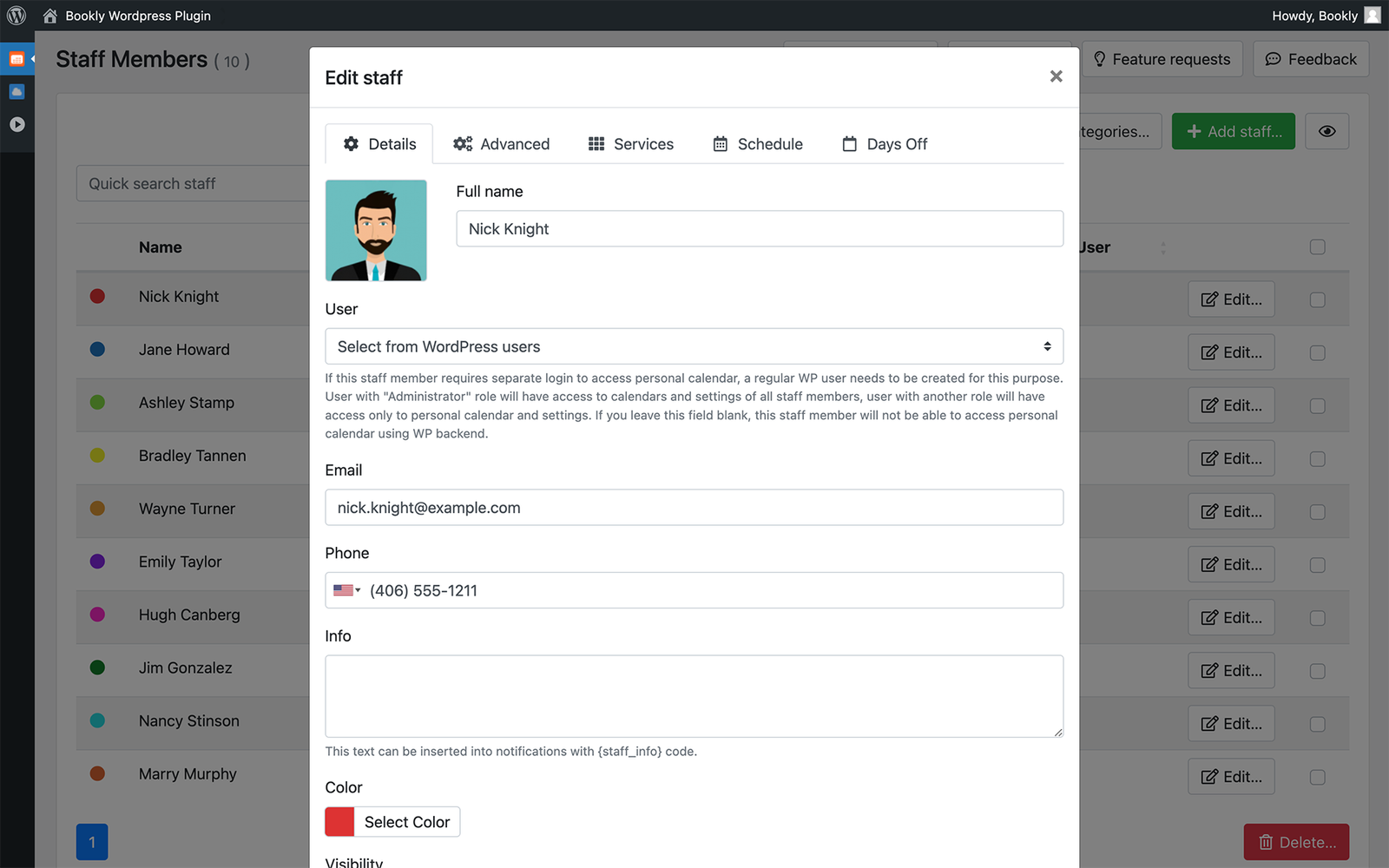Check the checkbox on Nick Knight's row

[x=1317, y=299]
